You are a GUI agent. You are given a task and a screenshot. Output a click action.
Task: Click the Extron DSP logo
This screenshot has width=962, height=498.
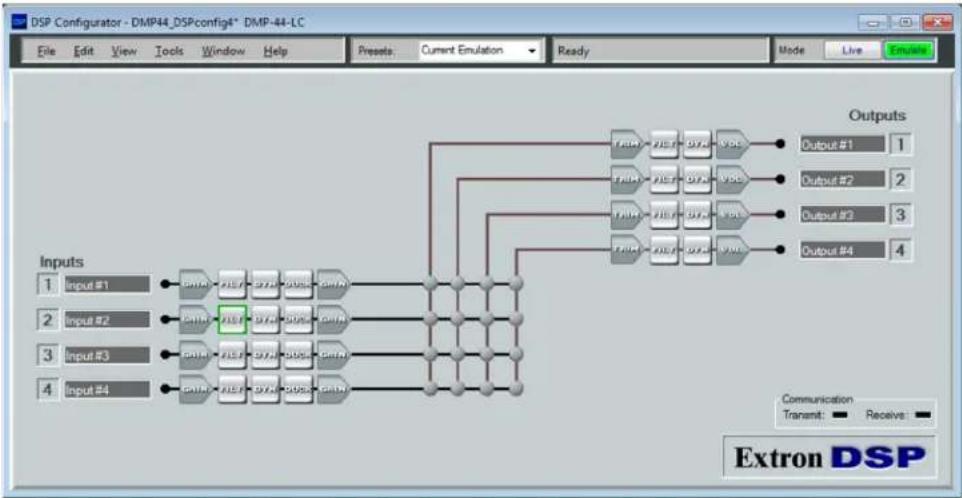tap(829, 458)
